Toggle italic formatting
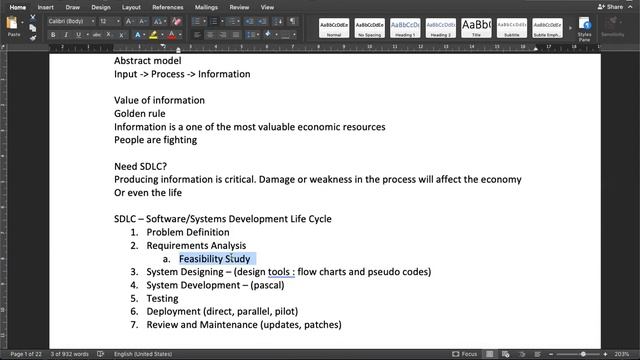 click(66, 35)
